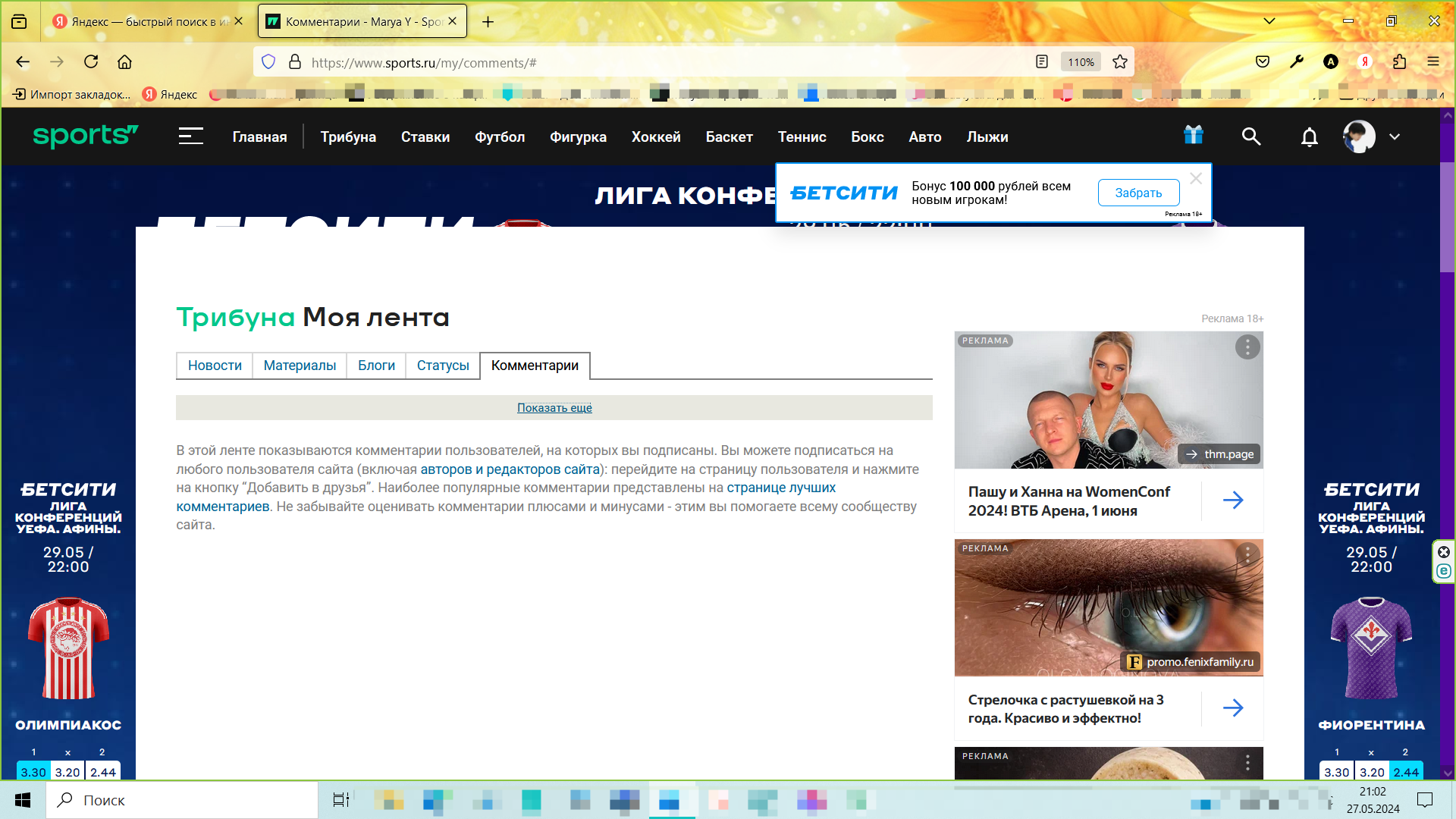
Task: Click the sports.ru logo
Action: [x=85, y=136]
